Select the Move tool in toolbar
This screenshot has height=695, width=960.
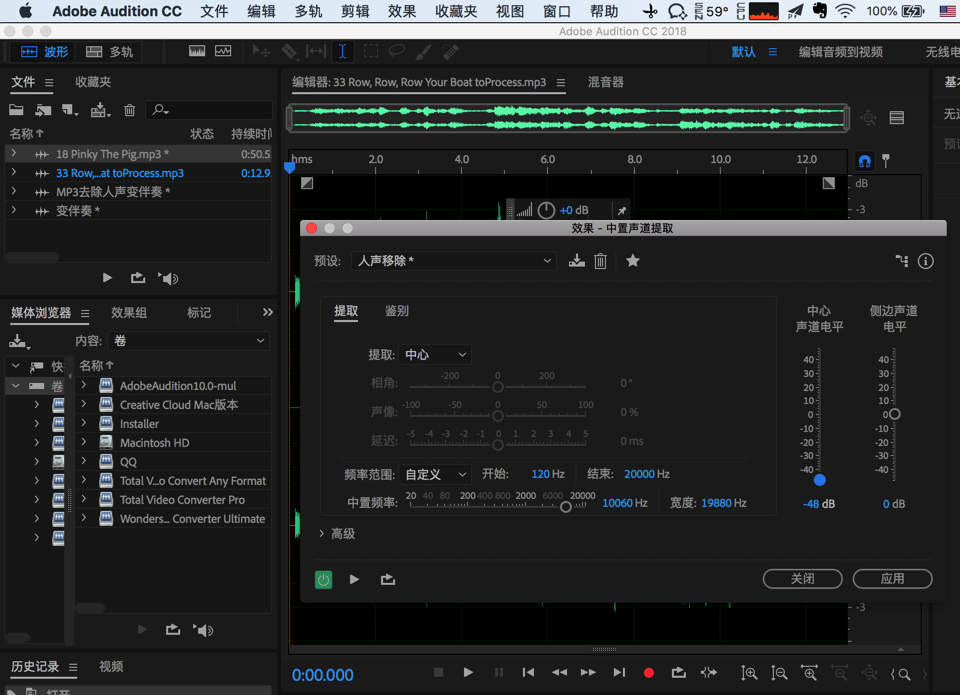[261, 51]
